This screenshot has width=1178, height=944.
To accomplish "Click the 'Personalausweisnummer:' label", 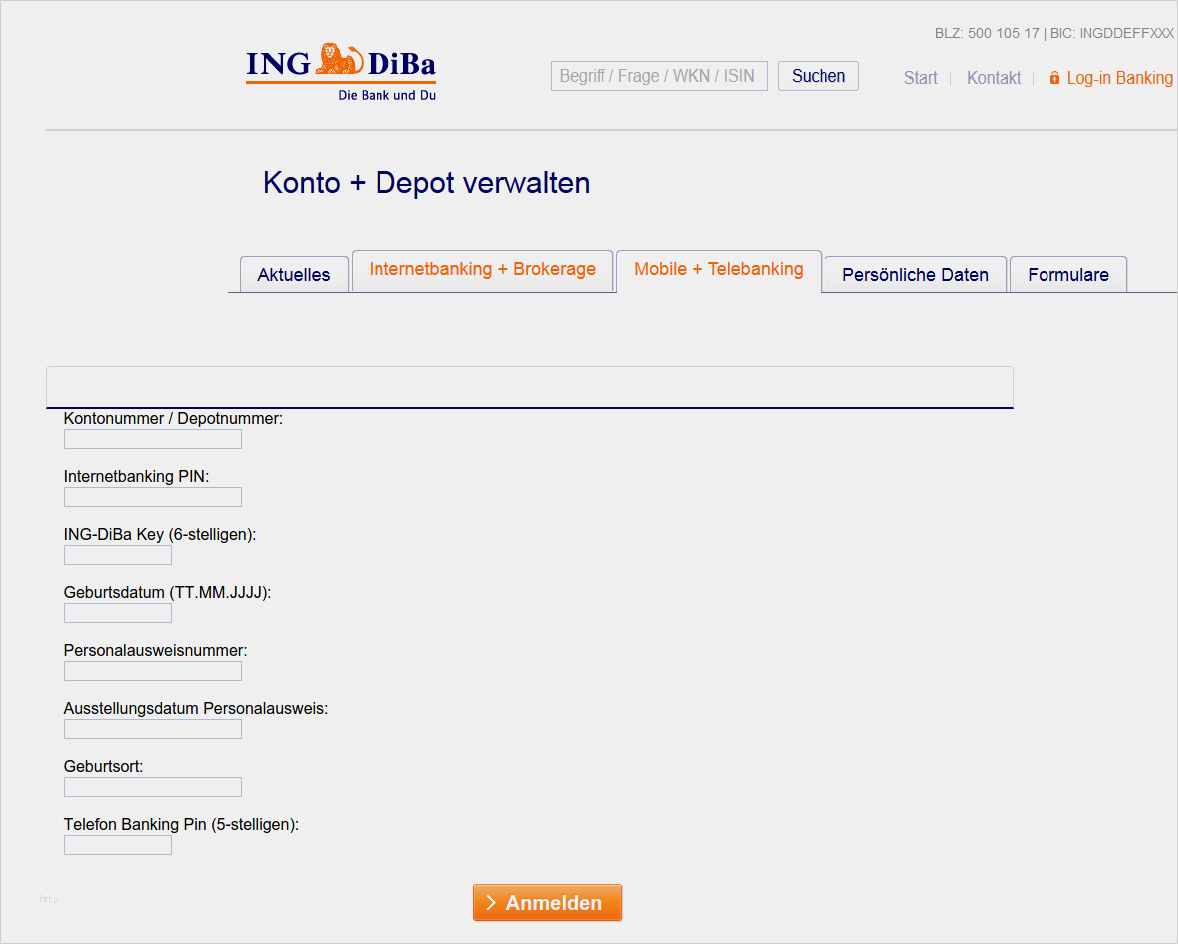I will tap(156, 650).
